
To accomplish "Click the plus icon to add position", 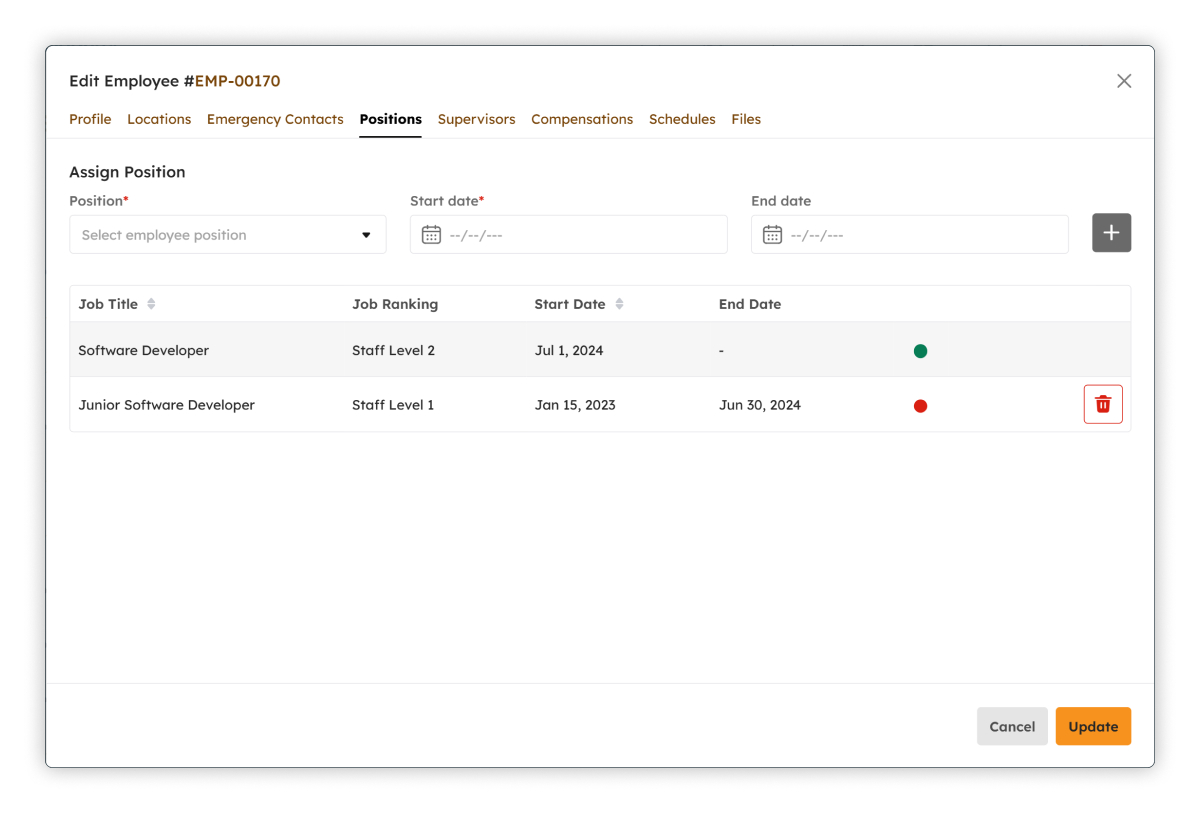I will tap(1111, 233).
